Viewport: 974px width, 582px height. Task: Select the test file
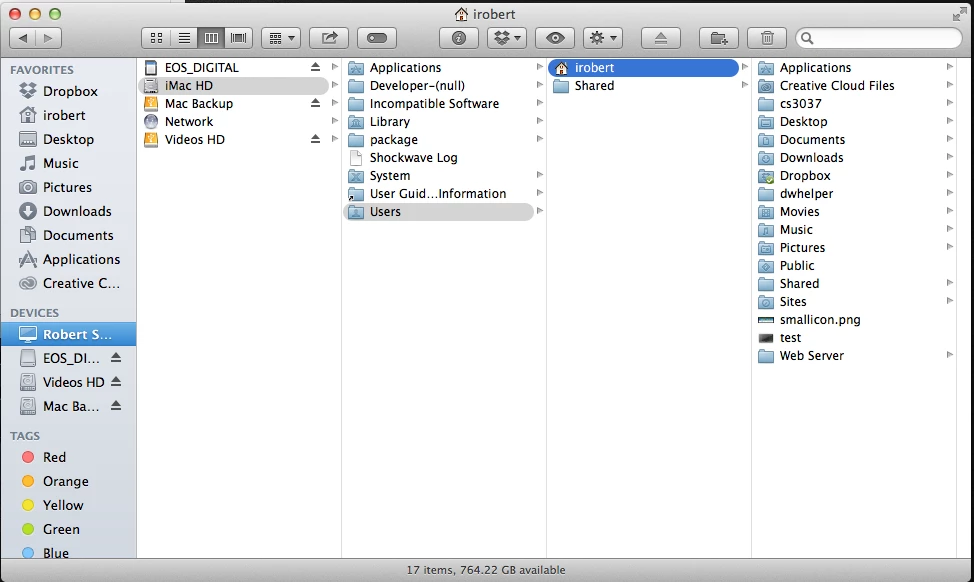pyautogui.click(x=849, y=338)
